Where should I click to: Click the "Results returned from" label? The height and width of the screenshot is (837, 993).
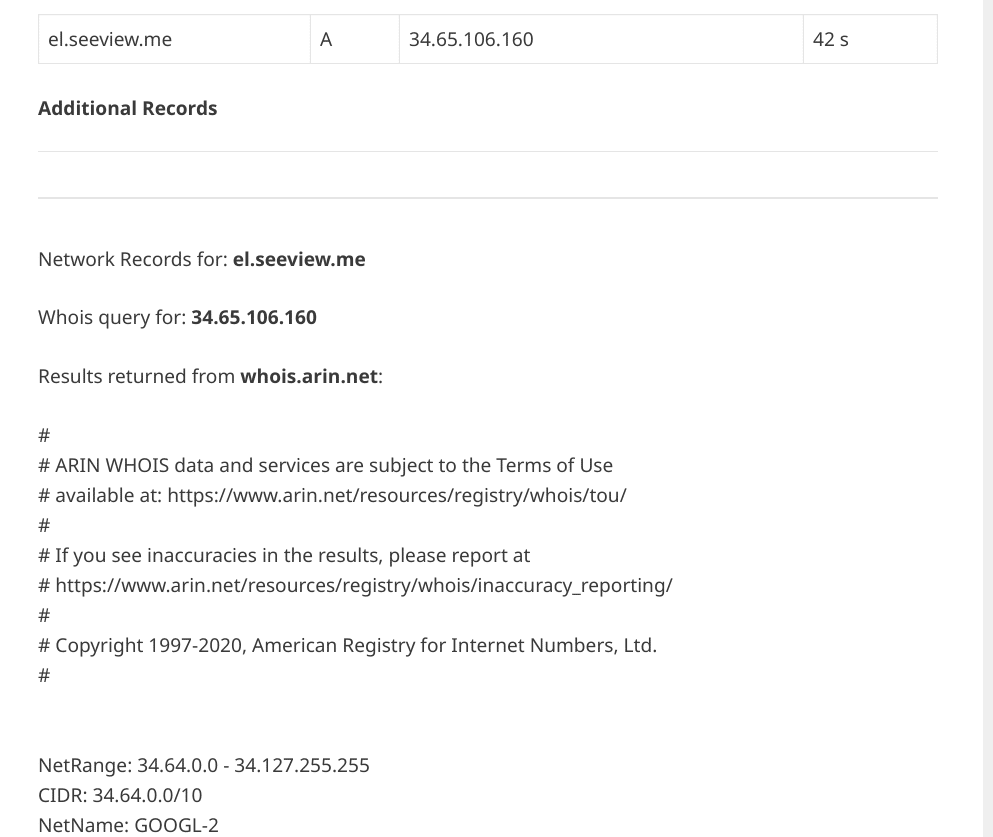[137, 376]
